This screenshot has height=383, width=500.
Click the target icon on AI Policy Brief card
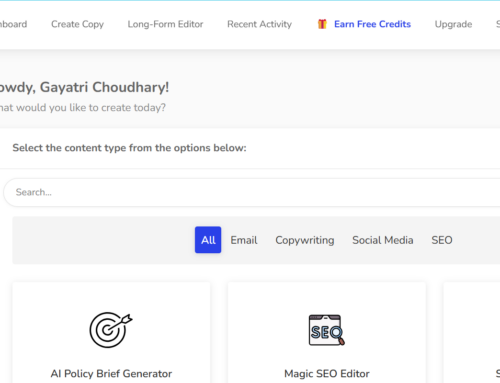[x=111, y=330]
